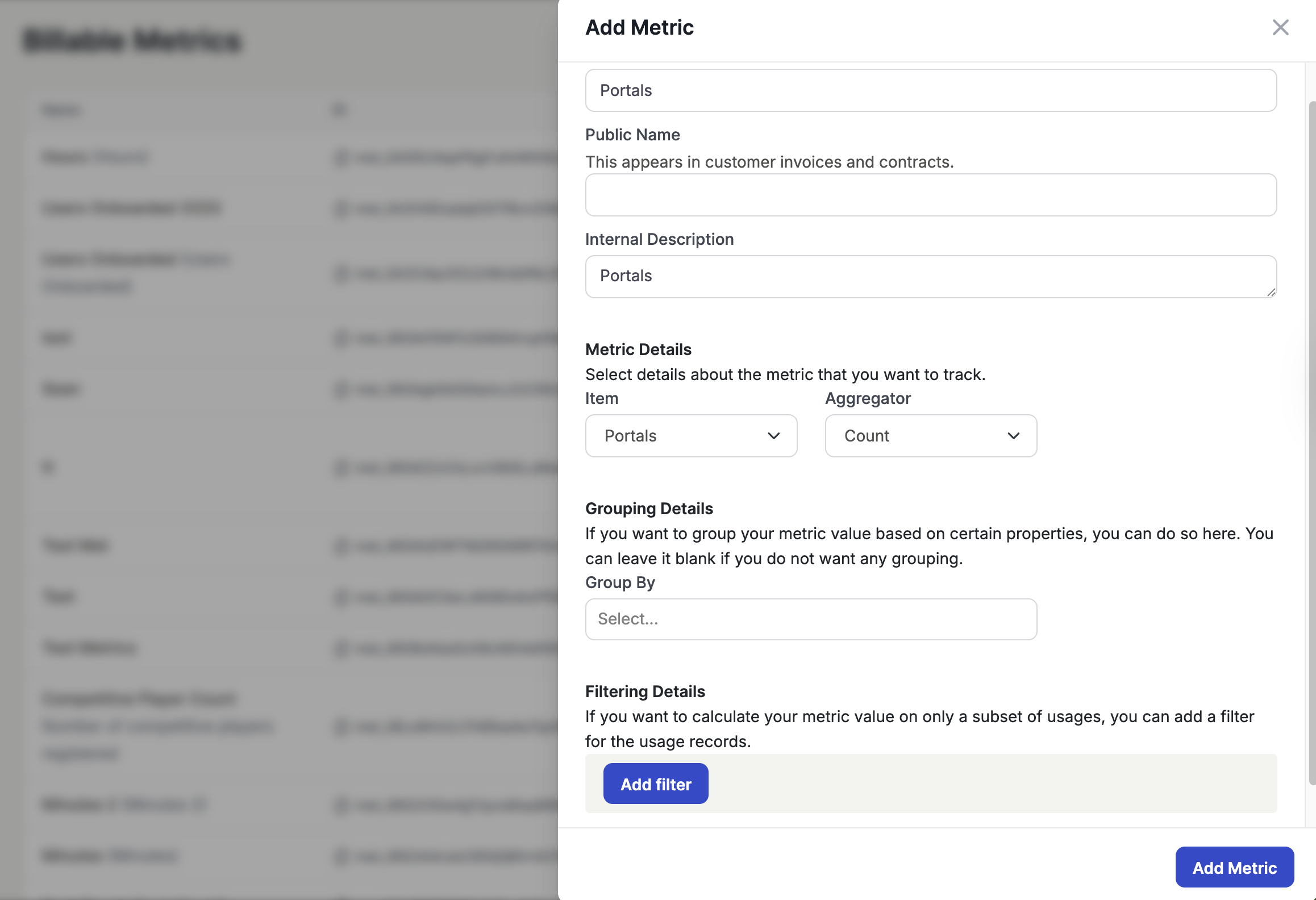Click the Aggregator dropdown chevron arrow
The image size is (1316, 900).
[1013, 436]
